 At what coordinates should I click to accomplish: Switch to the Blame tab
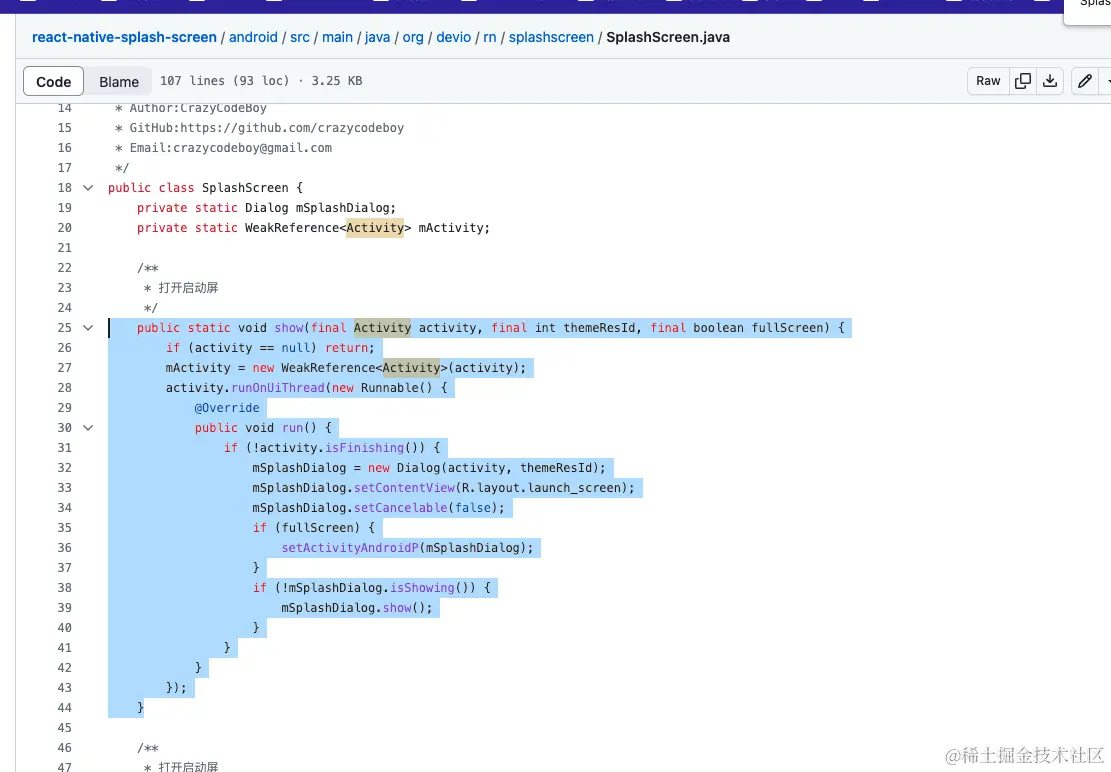119,81
